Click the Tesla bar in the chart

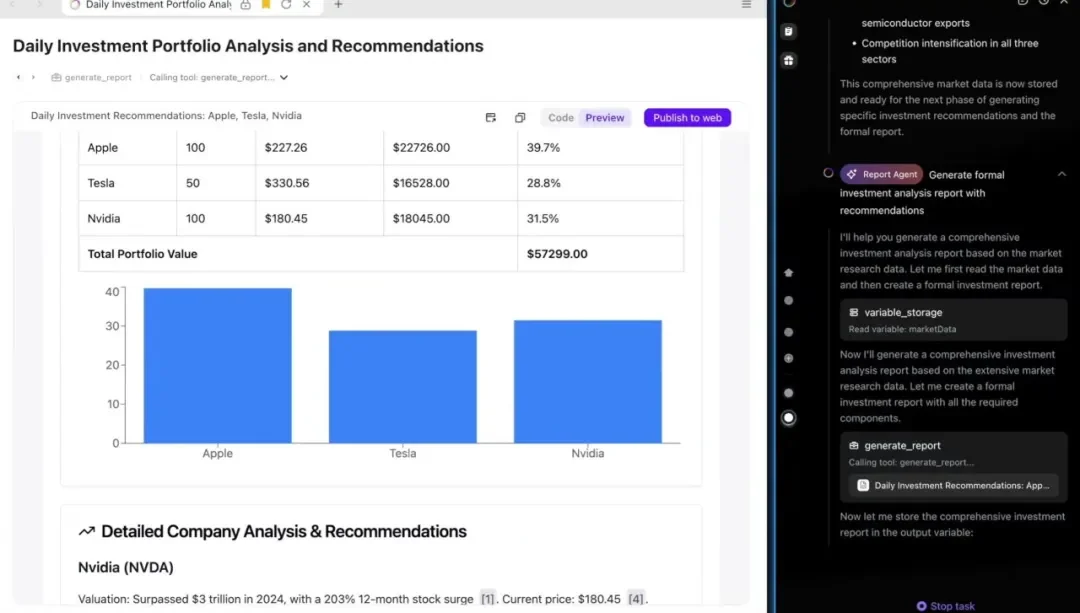coord(402,387)
